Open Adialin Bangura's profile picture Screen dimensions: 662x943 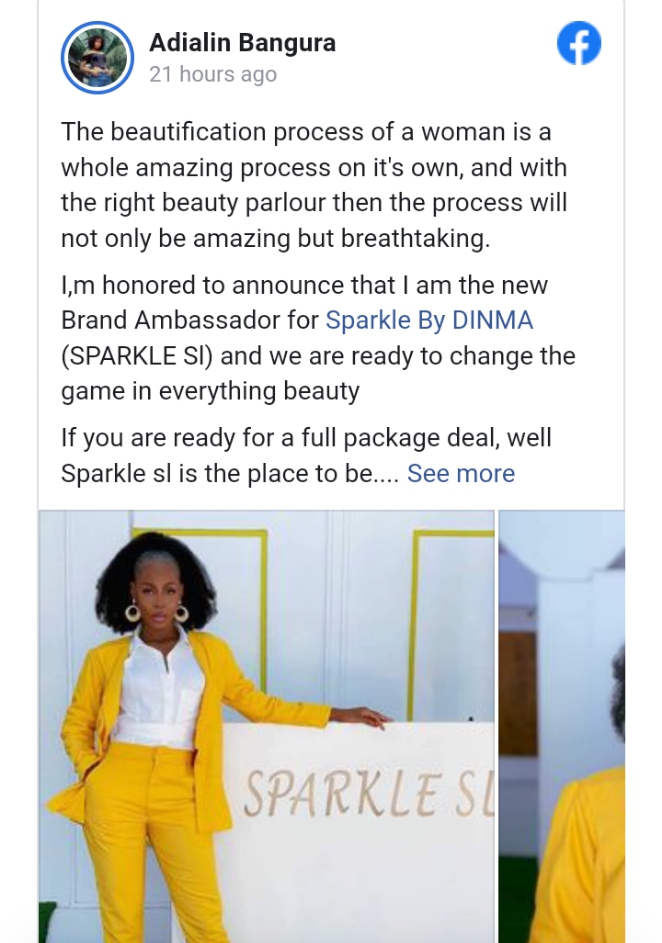click(x=97, y=57)
